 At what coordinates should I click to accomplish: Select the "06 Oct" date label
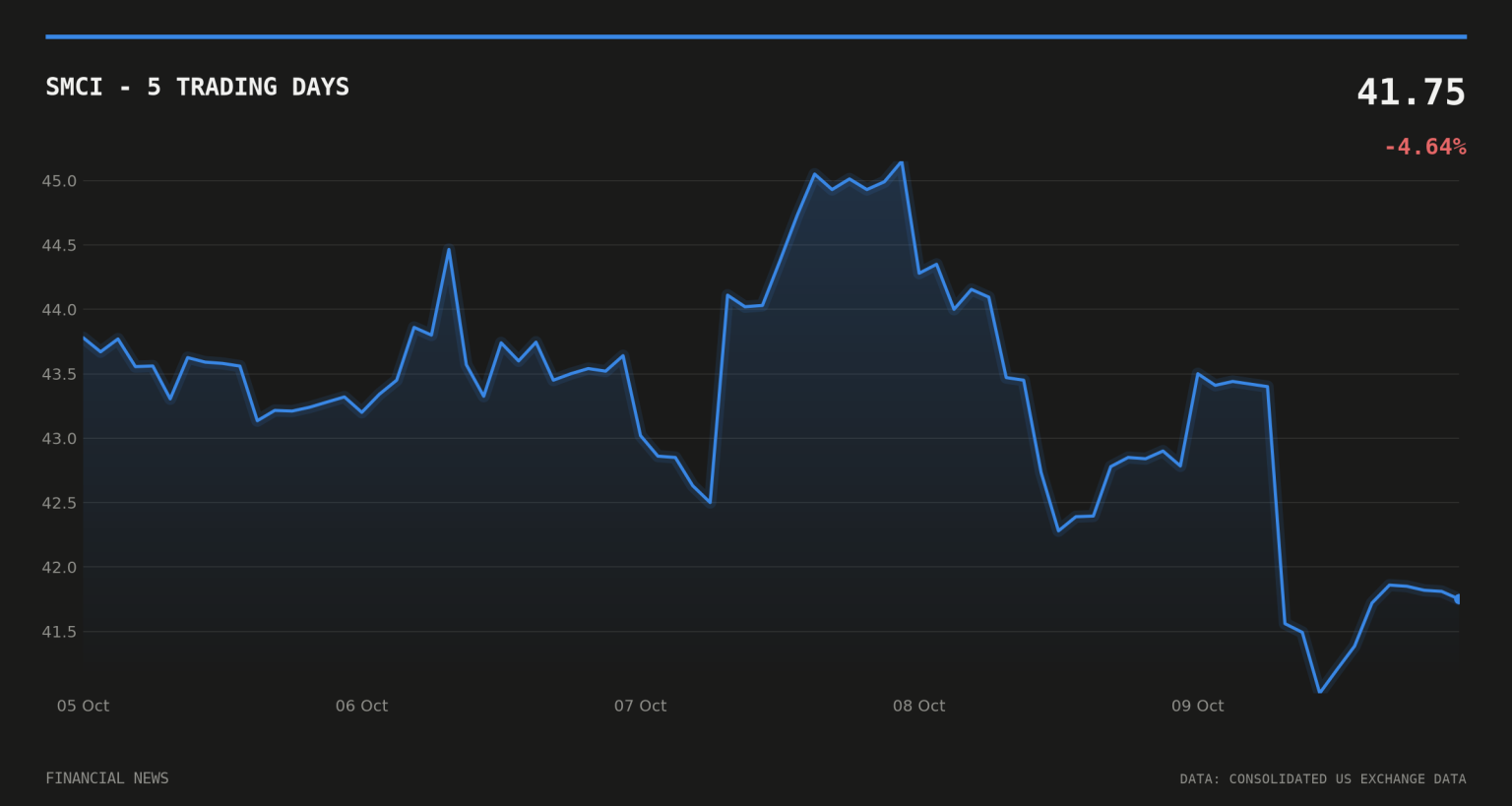coord(361,706)
